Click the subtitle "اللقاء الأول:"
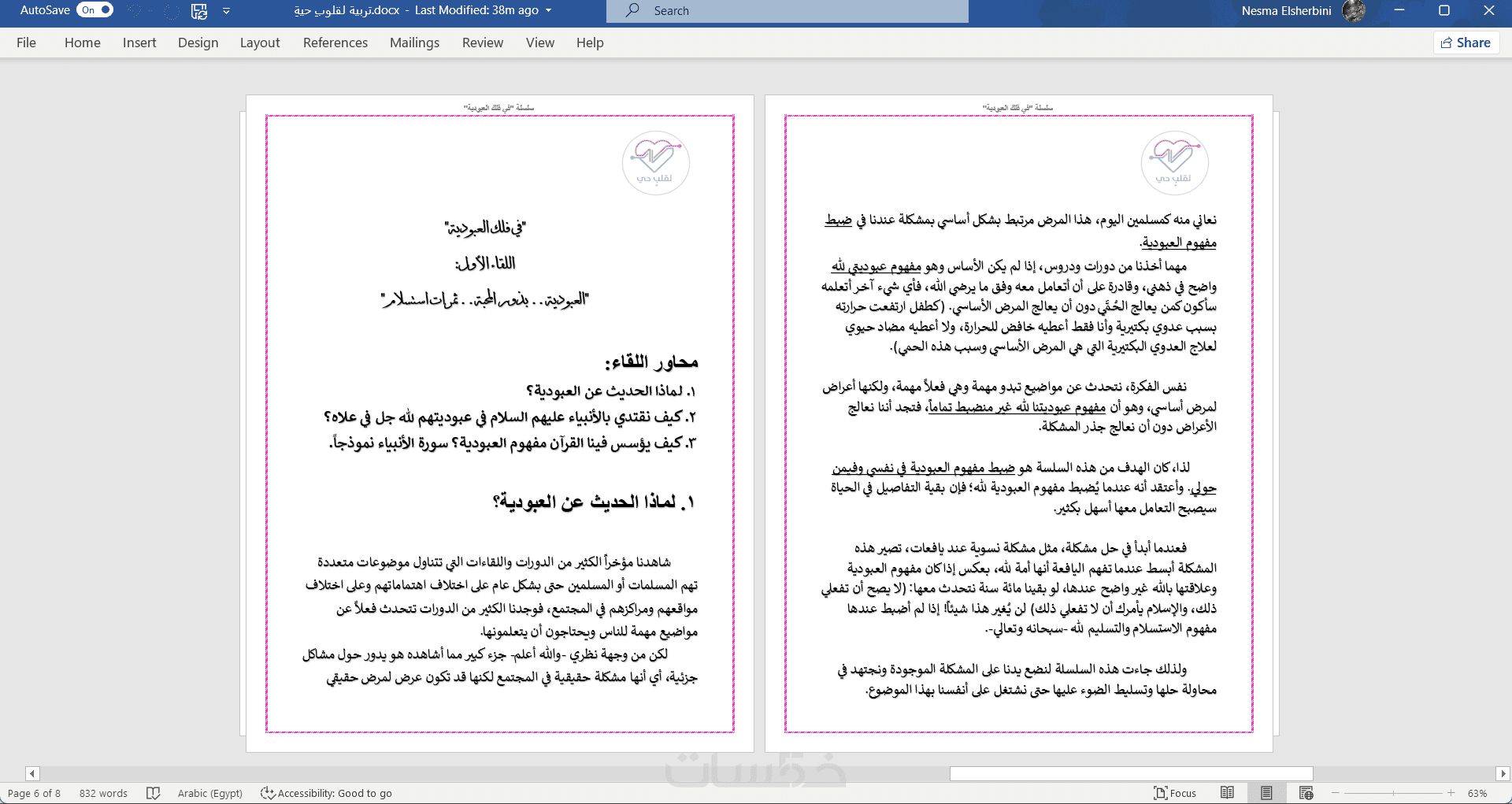This screenshot has width=1512, height=804. 485,264
